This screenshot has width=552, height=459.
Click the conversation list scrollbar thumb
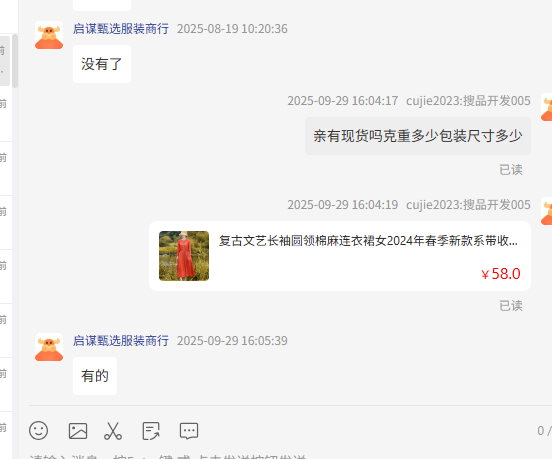[x=15, y=61]
